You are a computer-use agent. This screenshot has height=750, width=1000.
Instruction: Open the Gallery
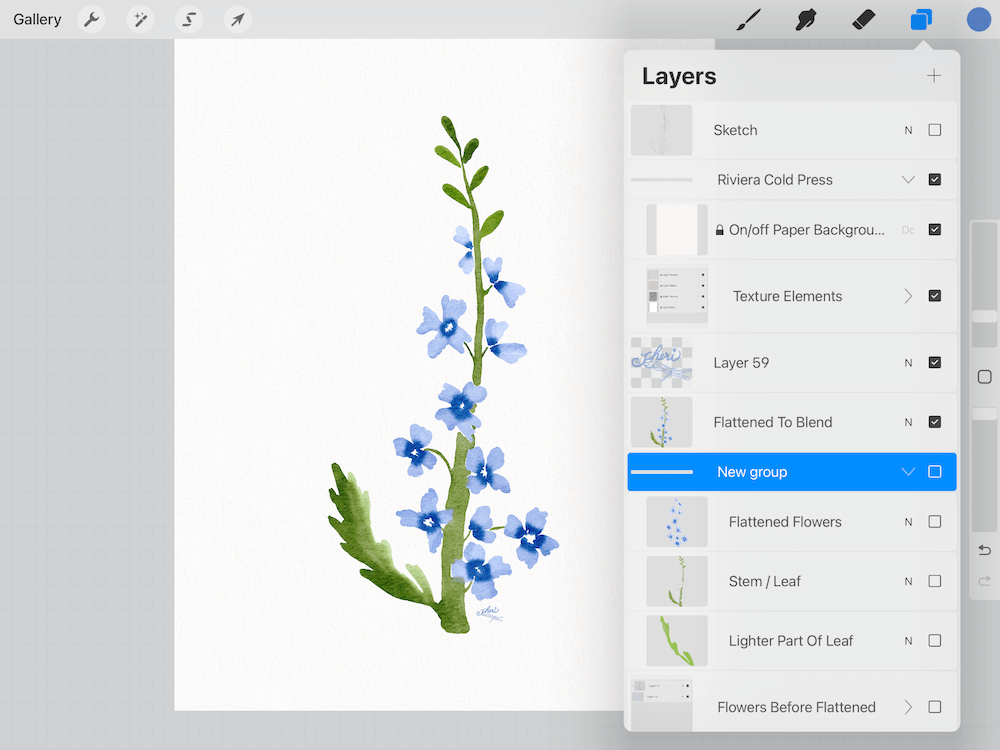(37, 18)
